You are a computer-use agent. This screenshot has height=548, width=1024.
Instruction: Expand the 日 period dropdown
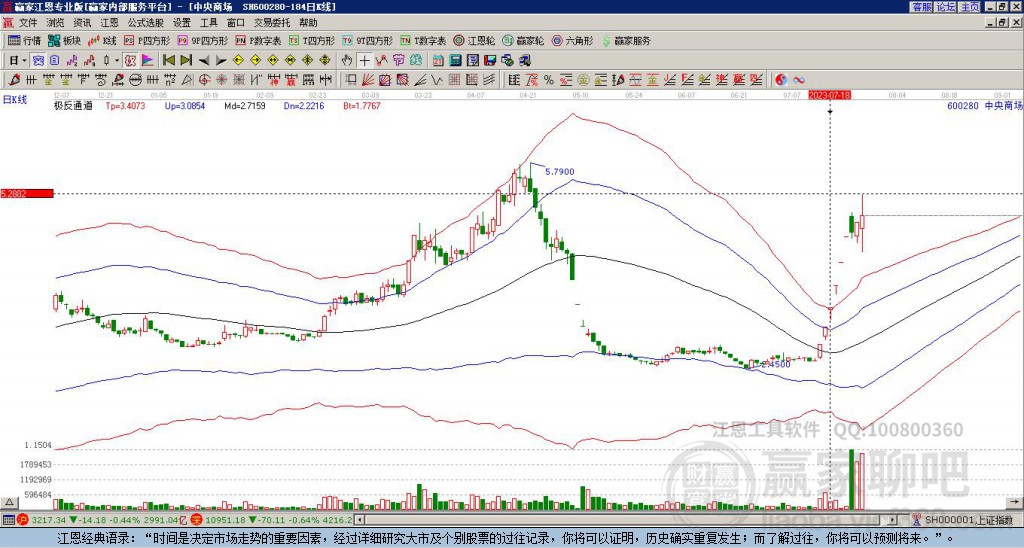tap(24, 61)
